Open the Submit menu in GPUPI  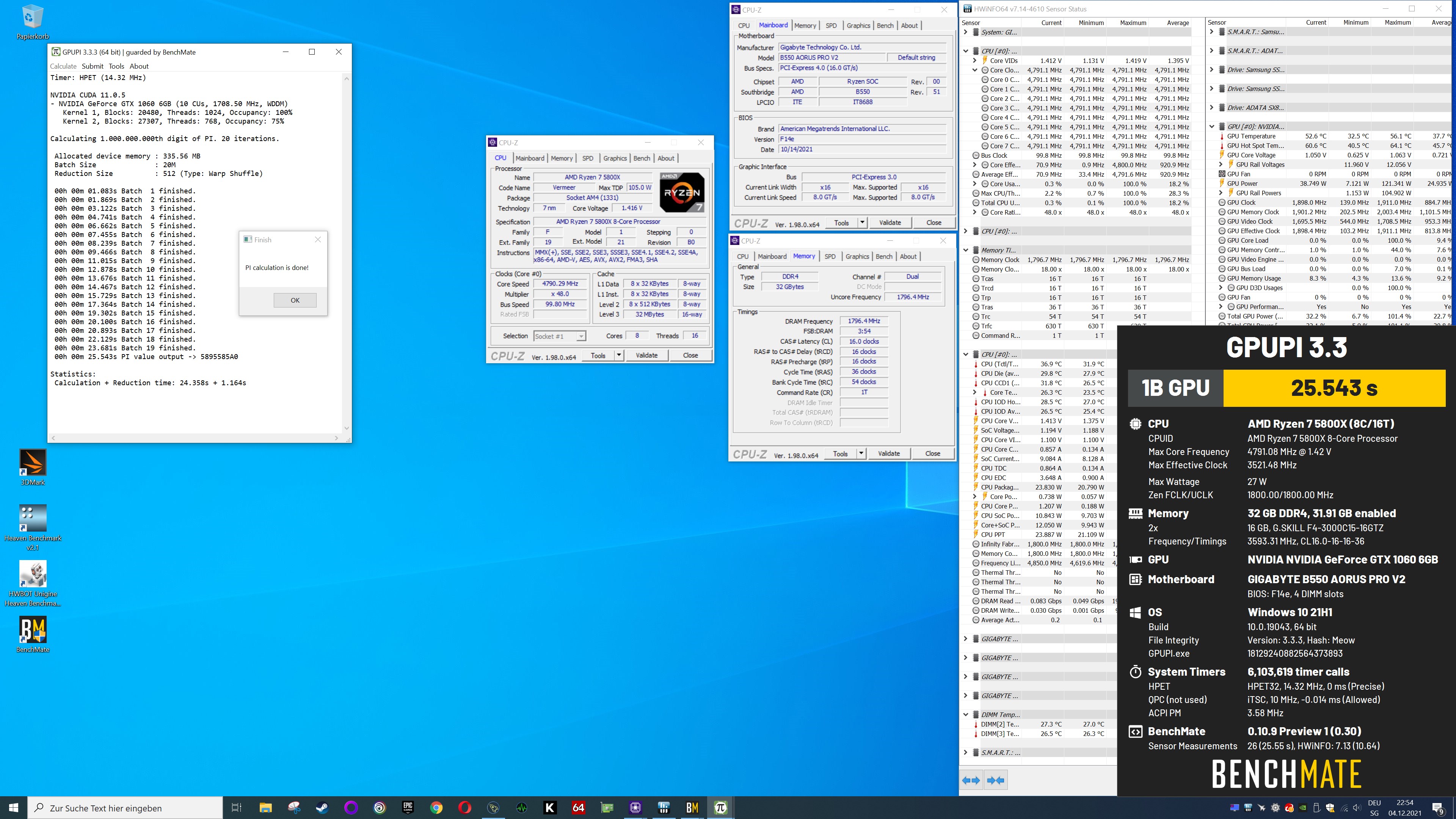click(93, 66)
